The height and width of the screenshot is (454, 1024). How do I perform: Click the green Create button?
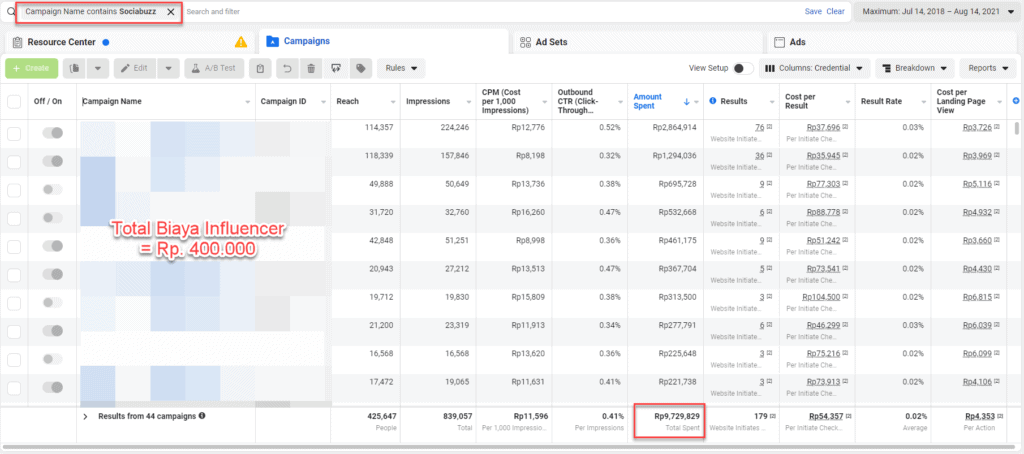point(31,68)
